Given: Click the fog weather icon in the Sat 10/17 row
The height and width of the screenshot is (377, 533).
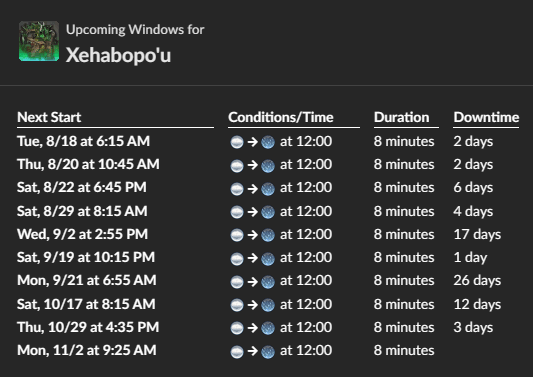Looking at the screenshot, I should click(237, 305).
